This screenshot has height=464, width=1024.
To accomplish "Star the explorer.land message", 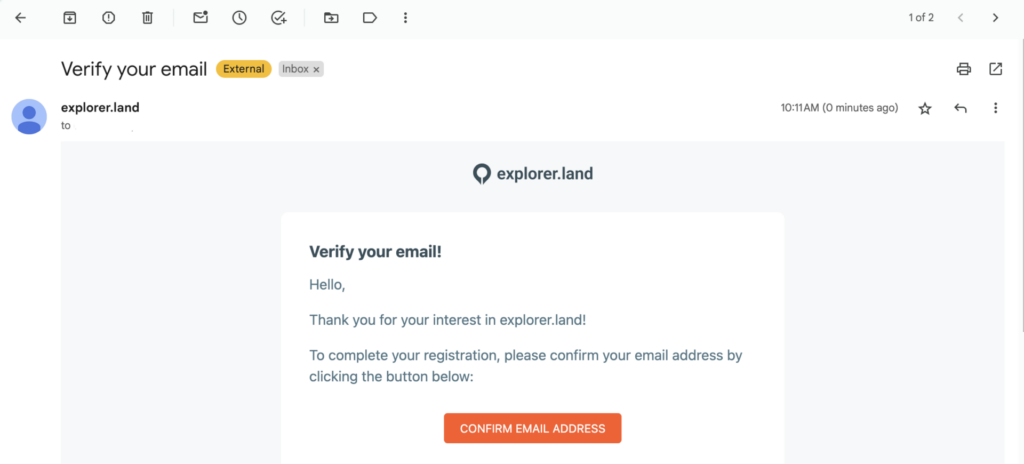I will 925,108.
